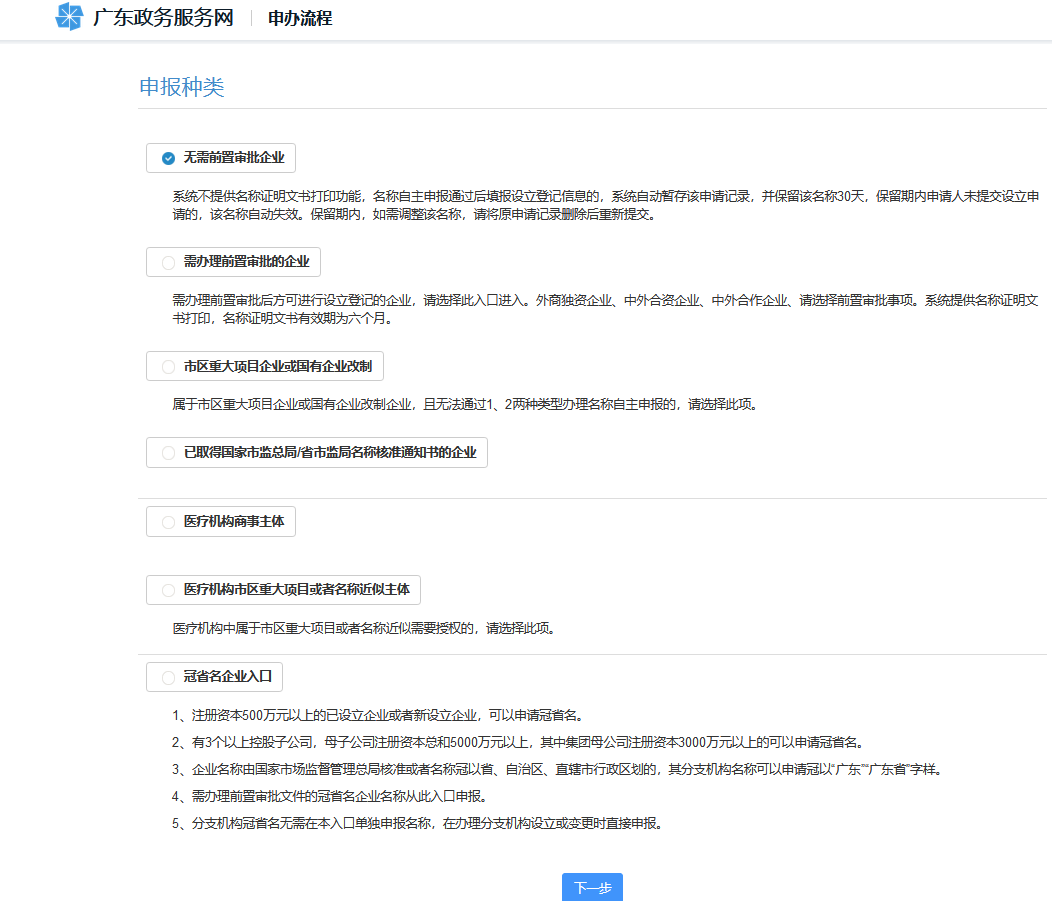Select the 冠省名企业入口 option
Screen dimensions: 1052x901
(x=166, y=677)
